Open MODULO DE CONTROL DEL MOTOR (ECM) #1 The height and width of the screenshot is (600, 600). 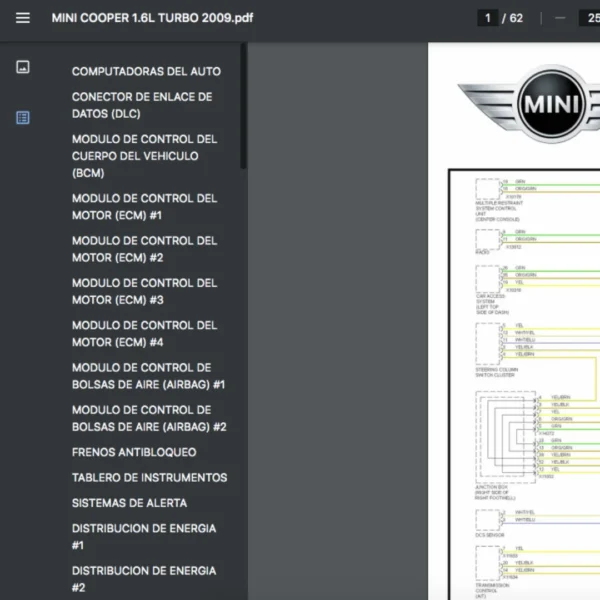tap(144, 207)
